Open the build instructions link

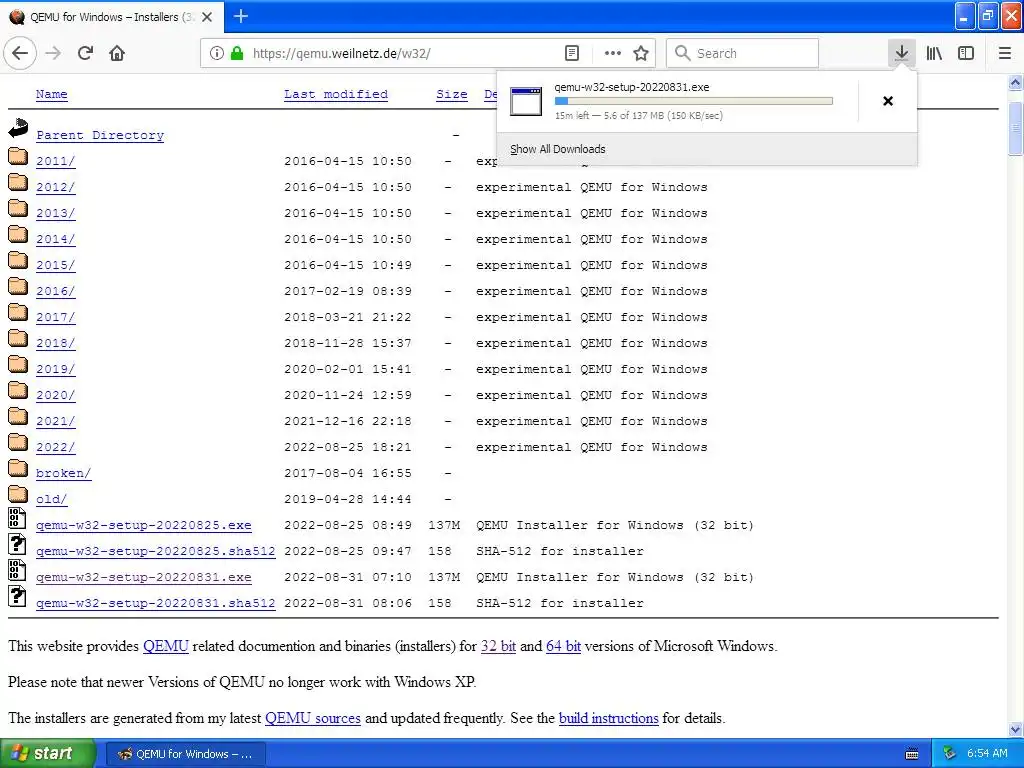coord(609,718)
